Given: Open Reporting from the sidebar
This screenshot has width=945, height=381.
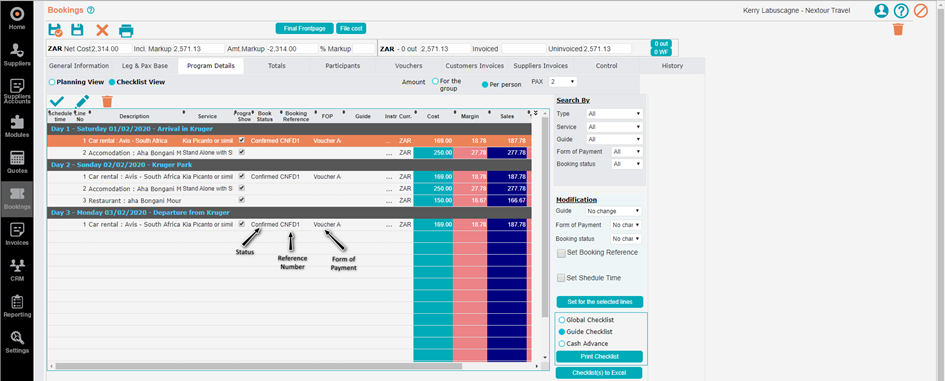Looking at the screenshot, I should [17, 306].
